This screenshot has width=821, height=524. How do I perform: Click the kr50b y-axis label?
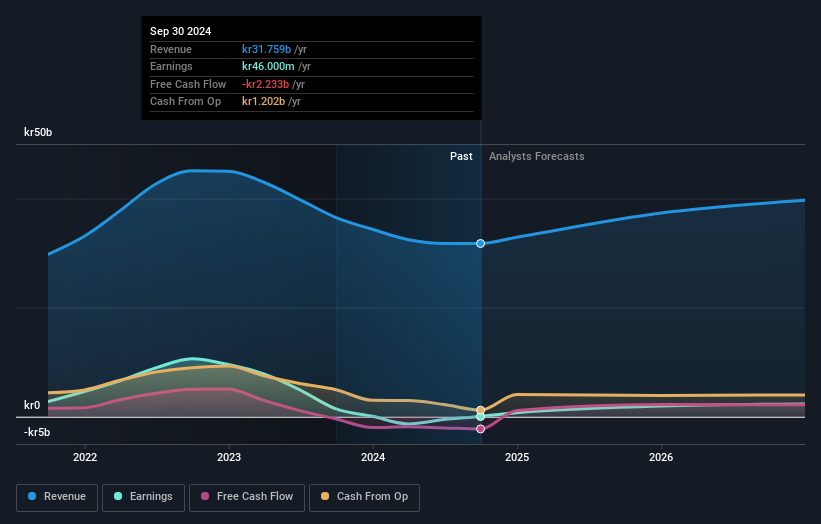coord(38,132)
